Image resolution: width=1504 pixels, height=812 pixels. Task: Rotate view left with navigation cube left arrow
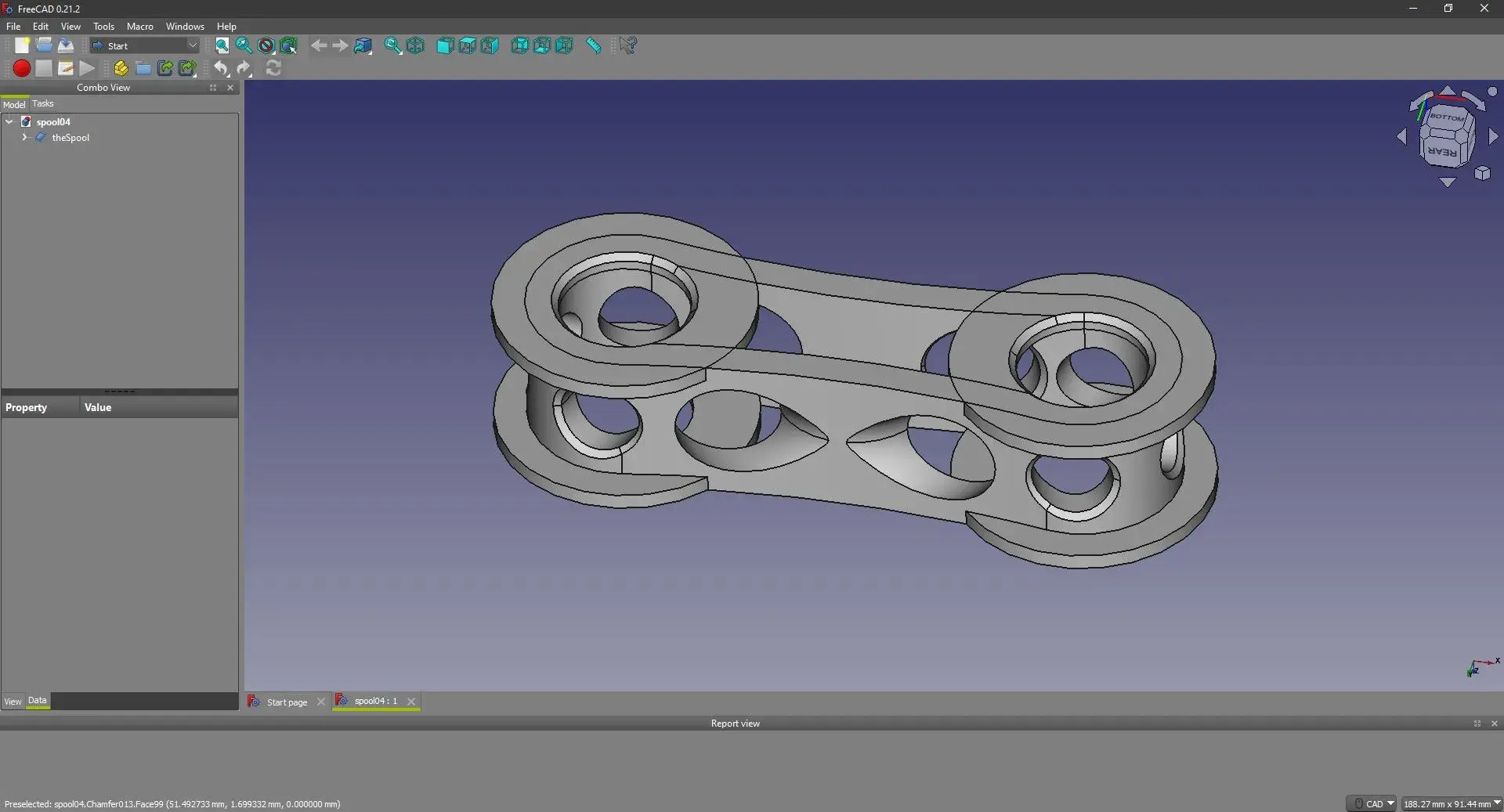tap(1401, 137)
